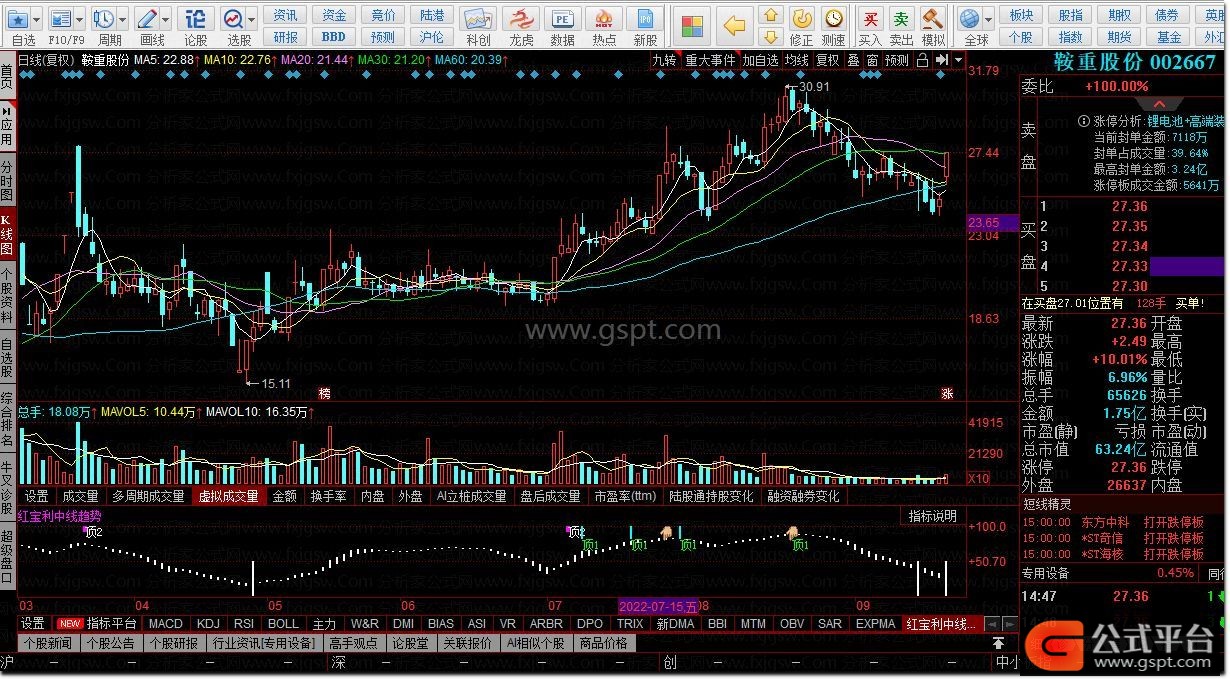Screen dimensions: 1230x679
Task: Click the purple bar beside buy level 4
Action: tap(1187, 266)
